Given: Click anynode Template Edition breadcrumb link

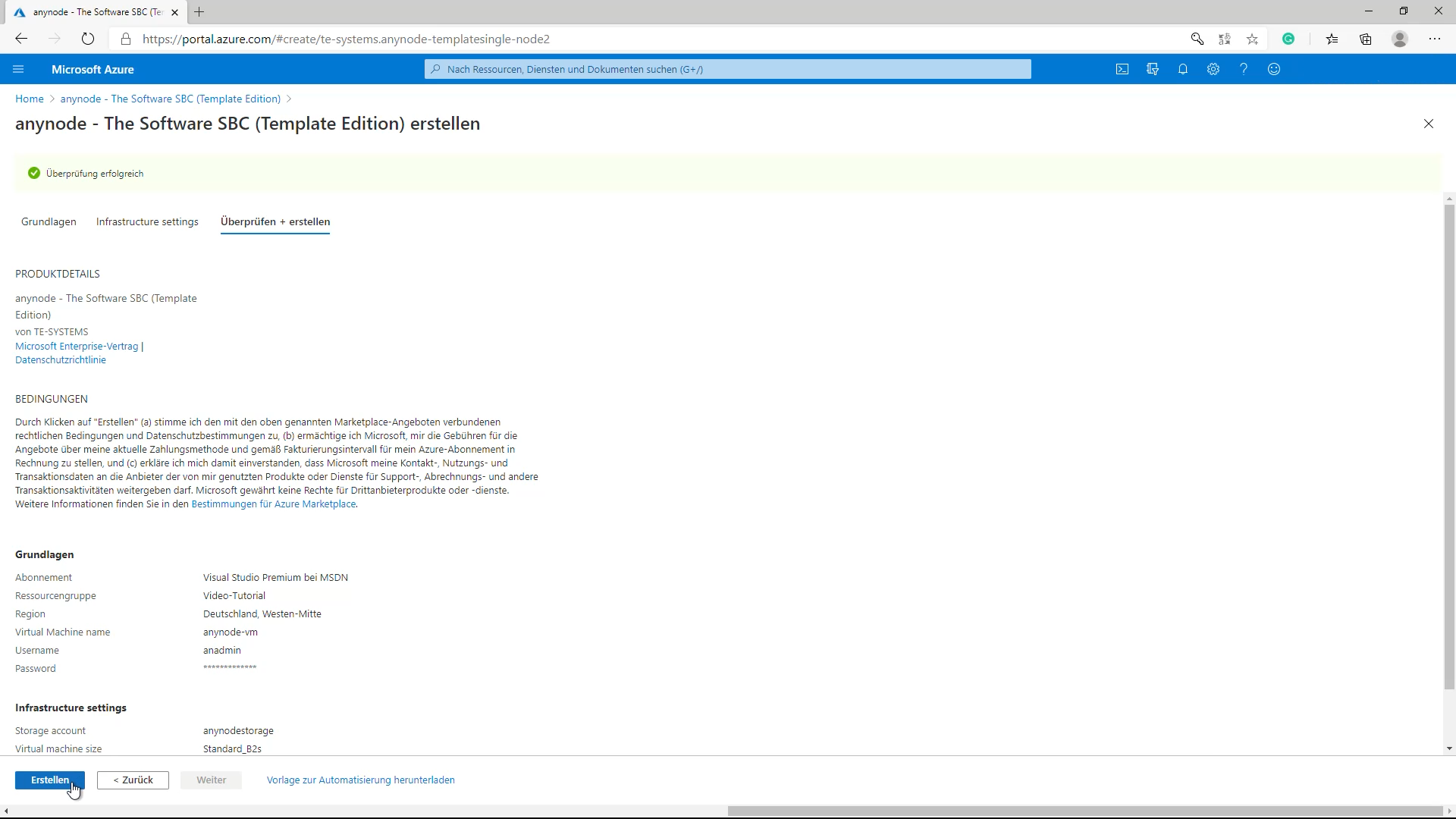Looking at the screenshot, I should (171, 99).
